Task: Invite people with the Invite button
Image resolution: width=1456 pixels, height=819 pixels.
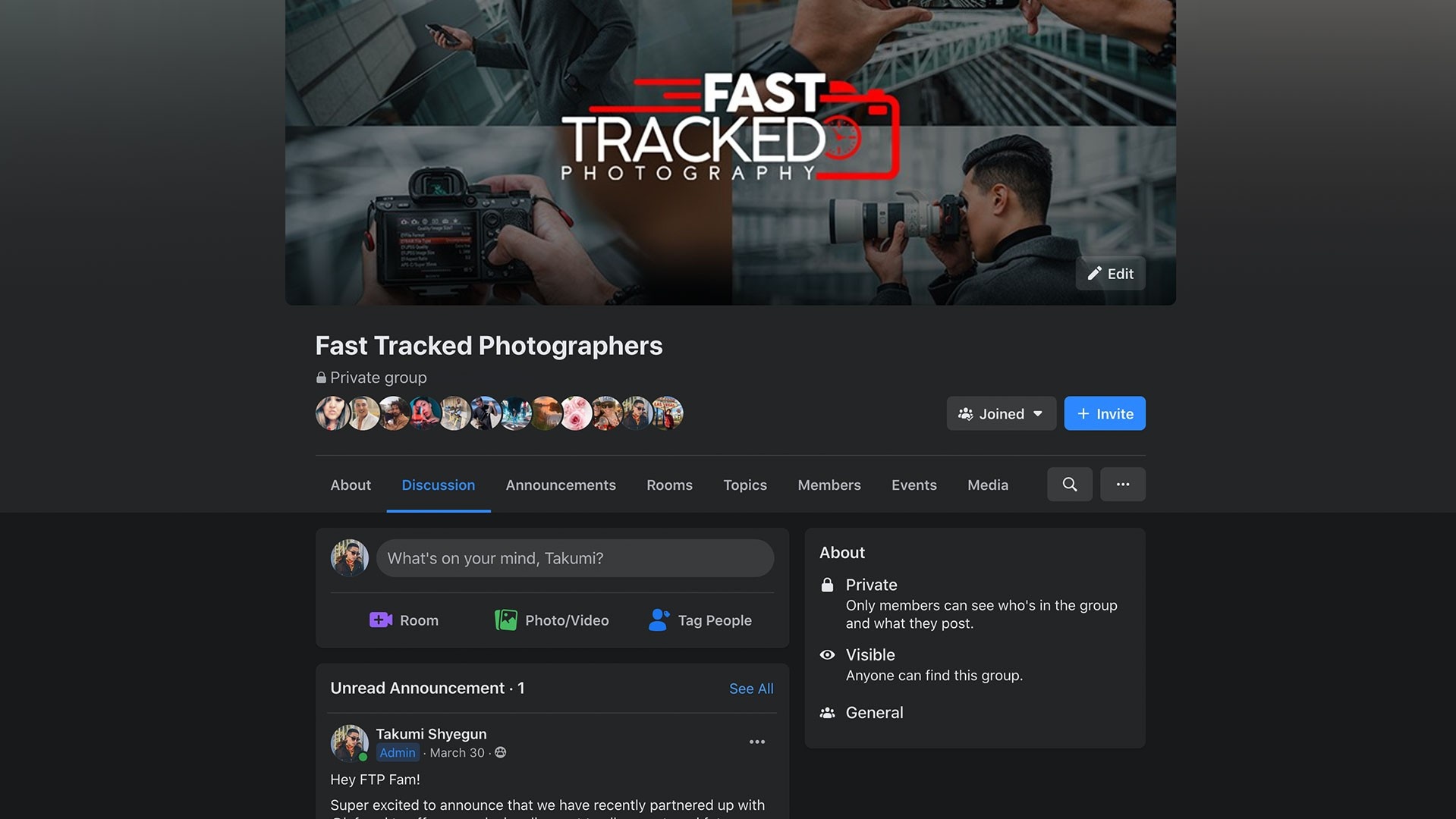Action: [1105, 413]
